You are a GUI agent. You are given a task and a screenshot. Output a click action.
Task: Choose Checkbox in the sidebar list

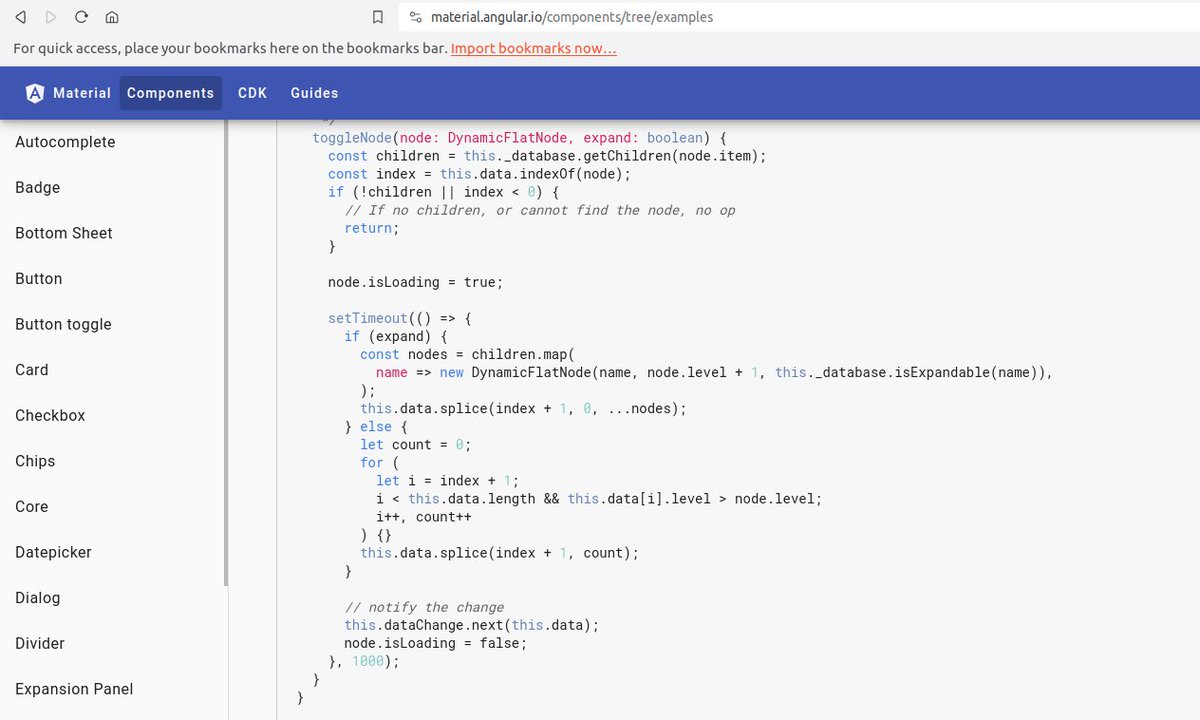pyautogui.click(x=50, y=415)
